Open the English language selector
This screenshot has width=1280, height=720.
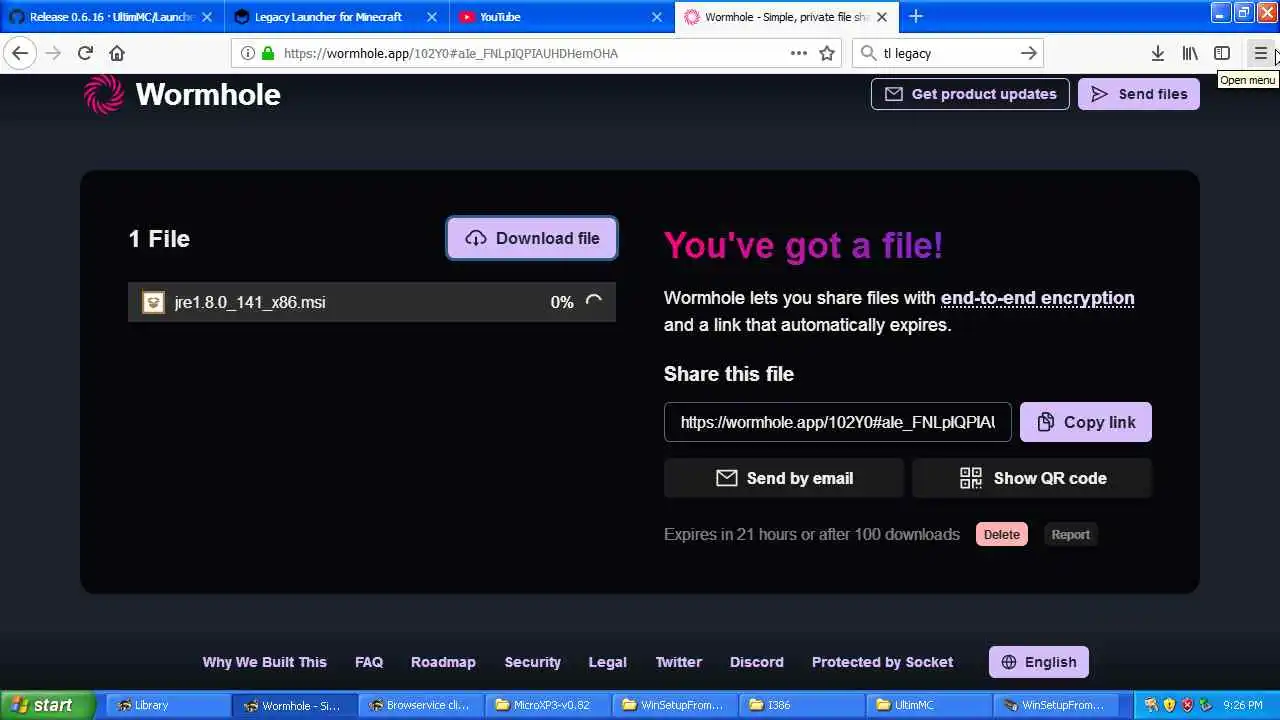[x=1039, y=662]
